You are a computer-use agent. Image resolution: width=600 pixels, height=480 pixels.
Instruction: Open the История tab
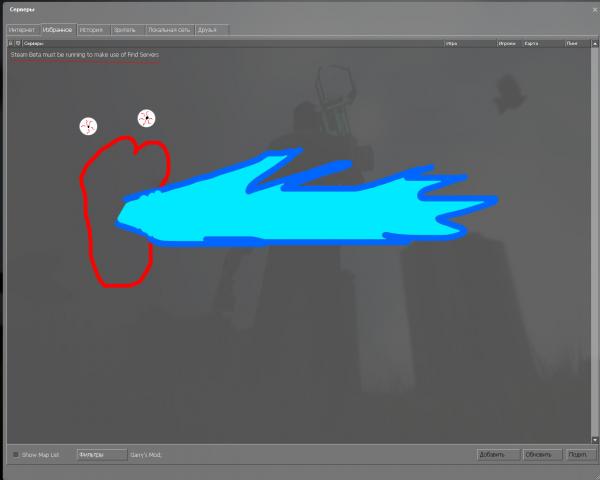point(92,30)
